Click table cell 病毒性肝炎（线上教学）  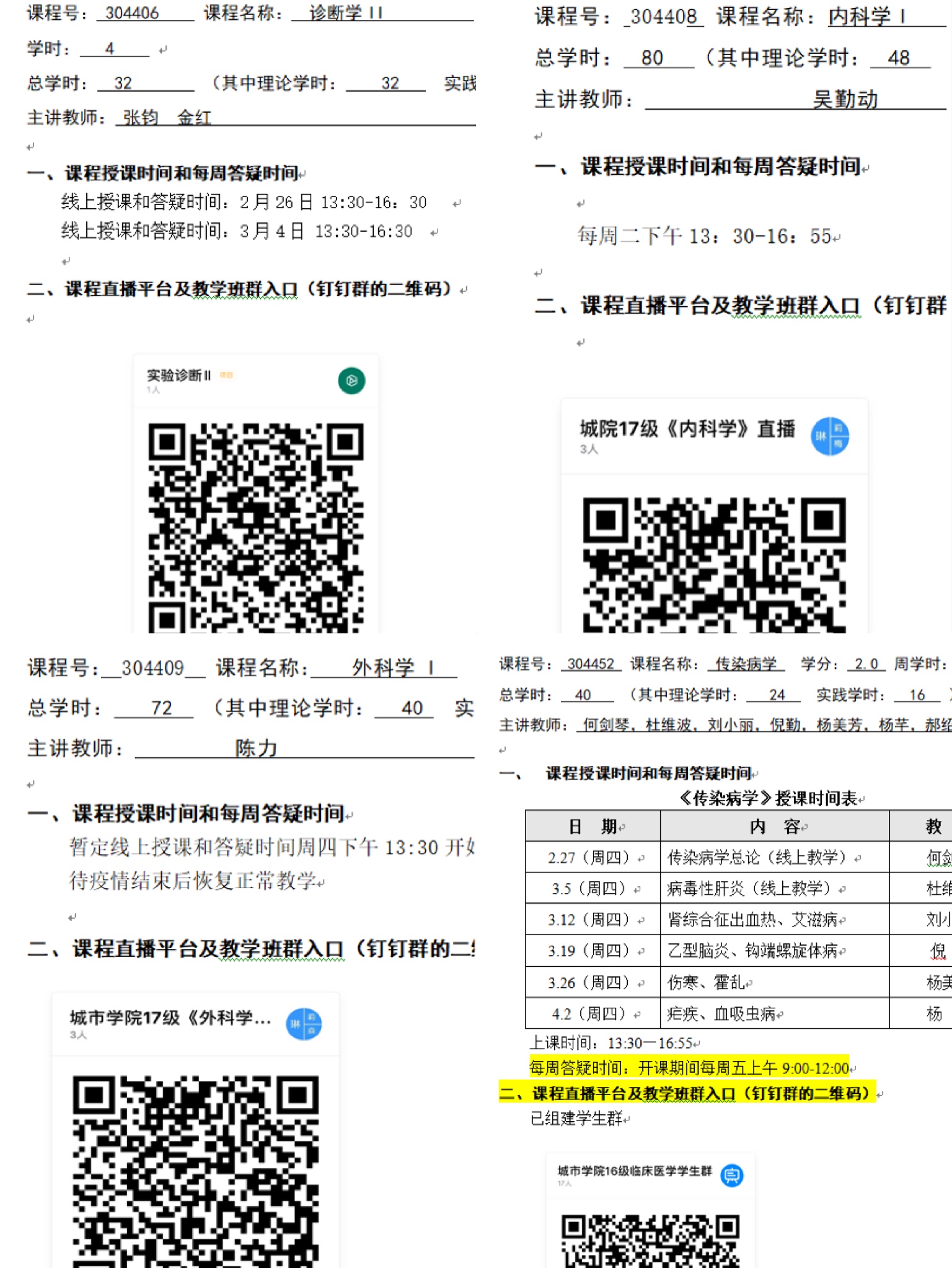coord(775,888)
